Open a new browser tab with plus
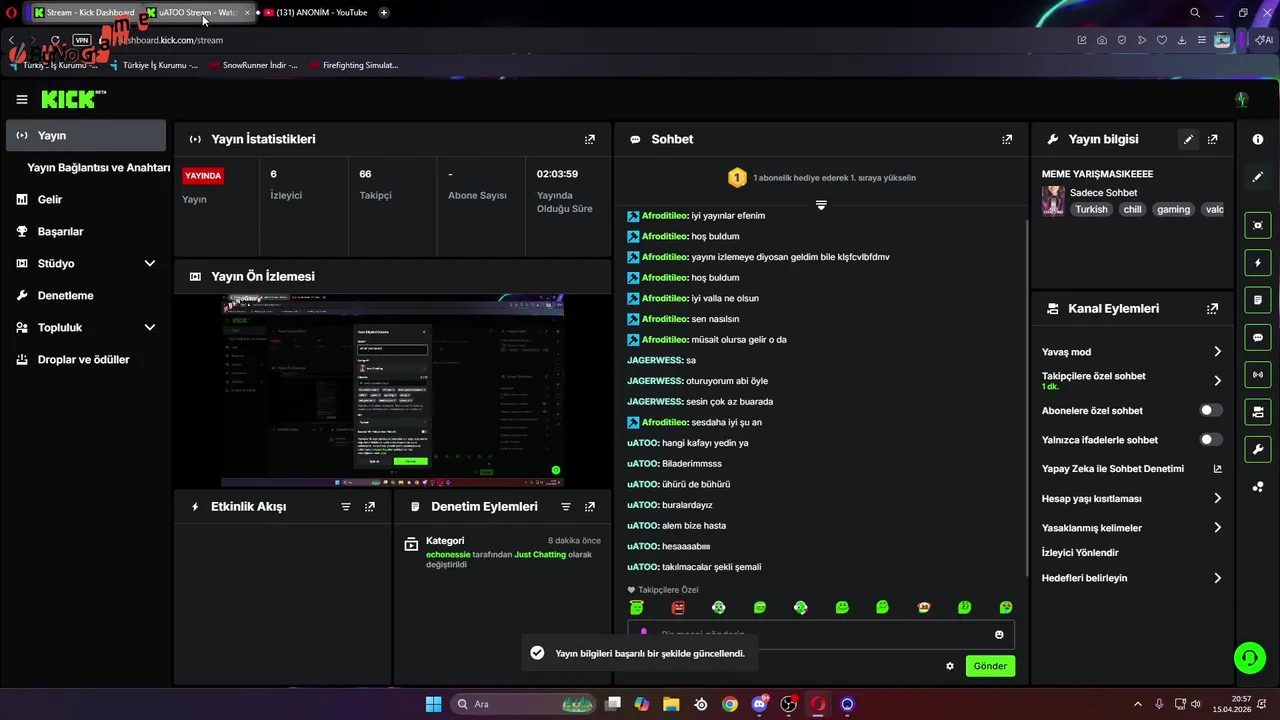 click(x=384, y=13)
